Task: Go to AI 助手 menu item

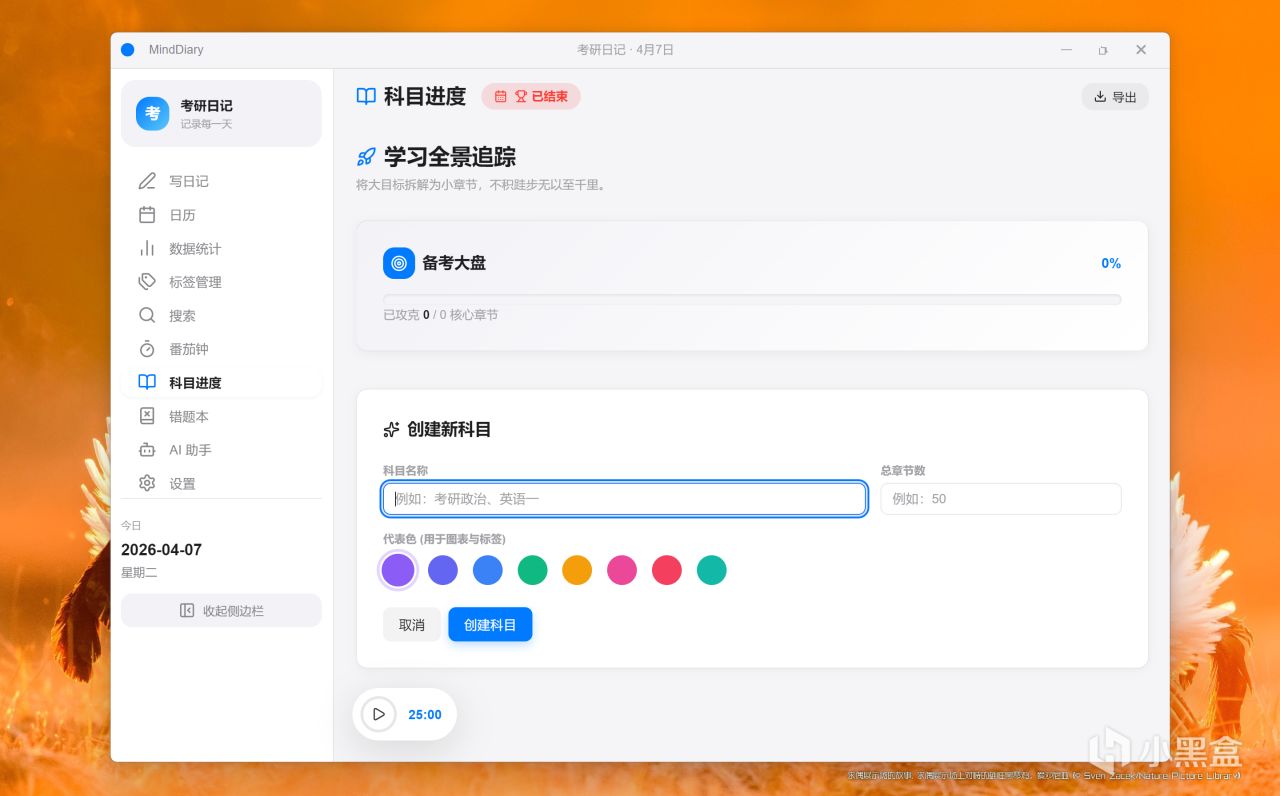Action: 221,450
